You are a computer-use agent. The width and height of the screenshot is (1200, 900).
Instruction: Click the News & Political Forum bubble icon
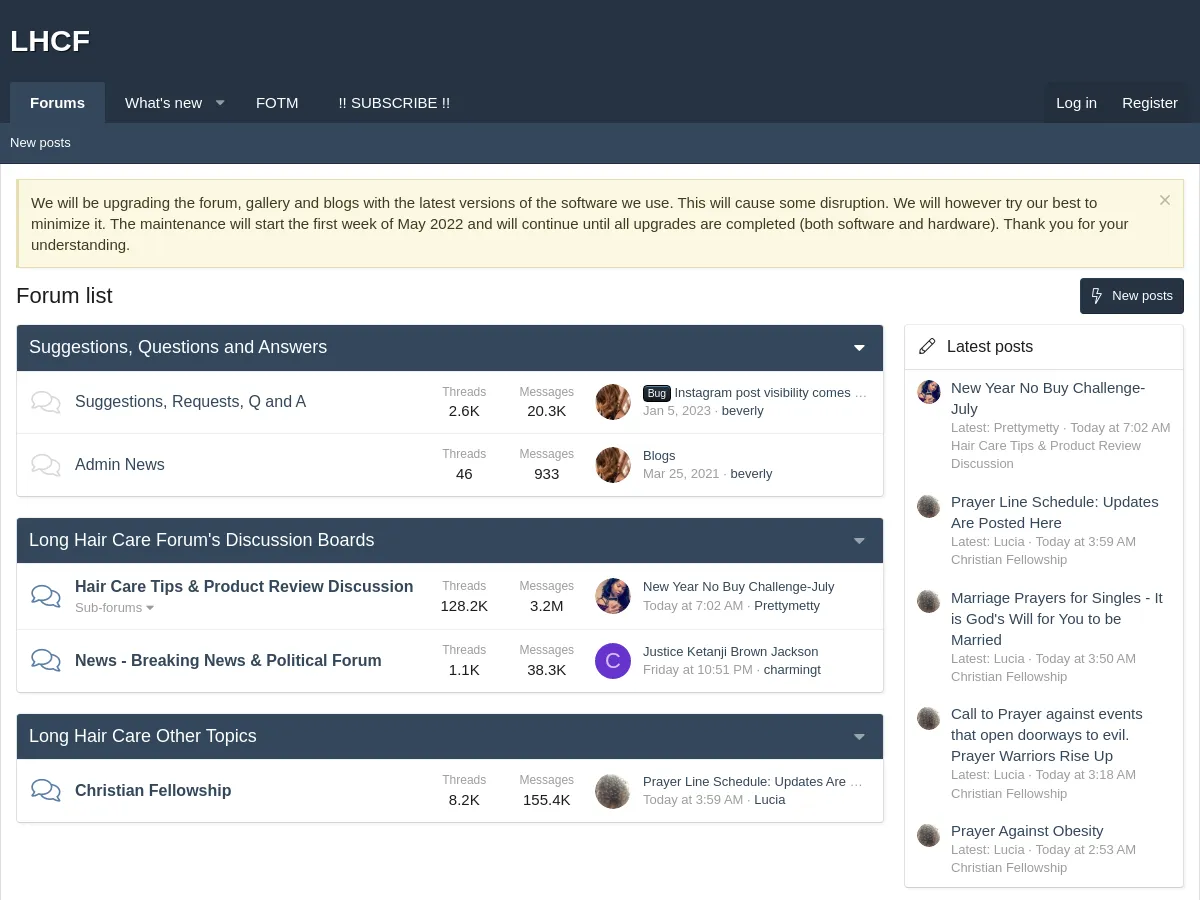46,660
